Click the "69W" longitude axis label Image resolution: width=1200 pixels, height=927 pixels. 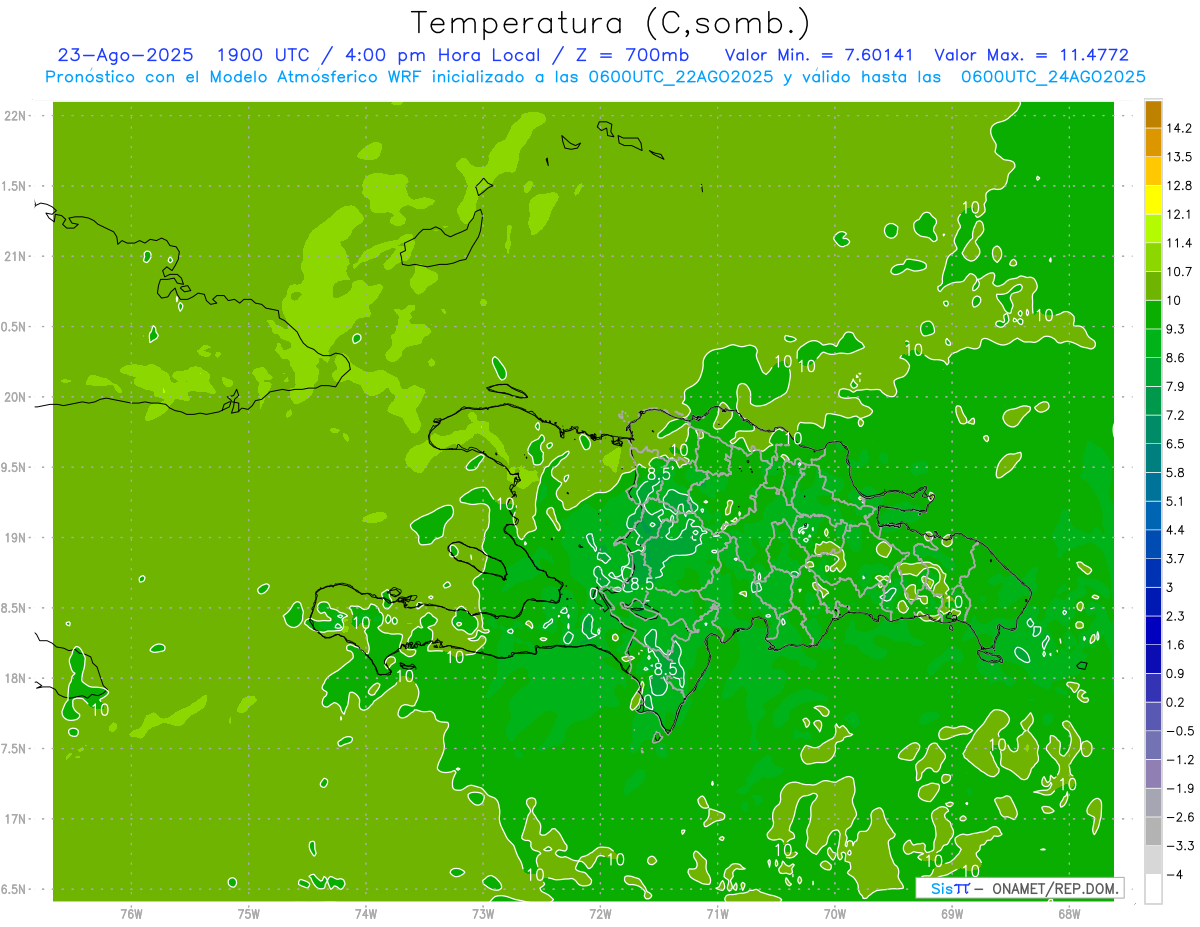951,913
